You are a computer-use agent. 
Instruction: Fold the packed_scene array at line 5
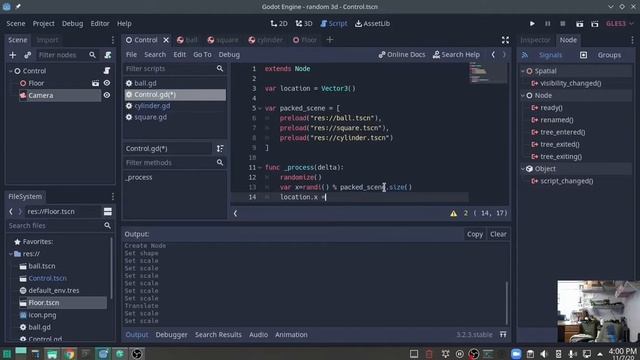coord(260,108)
